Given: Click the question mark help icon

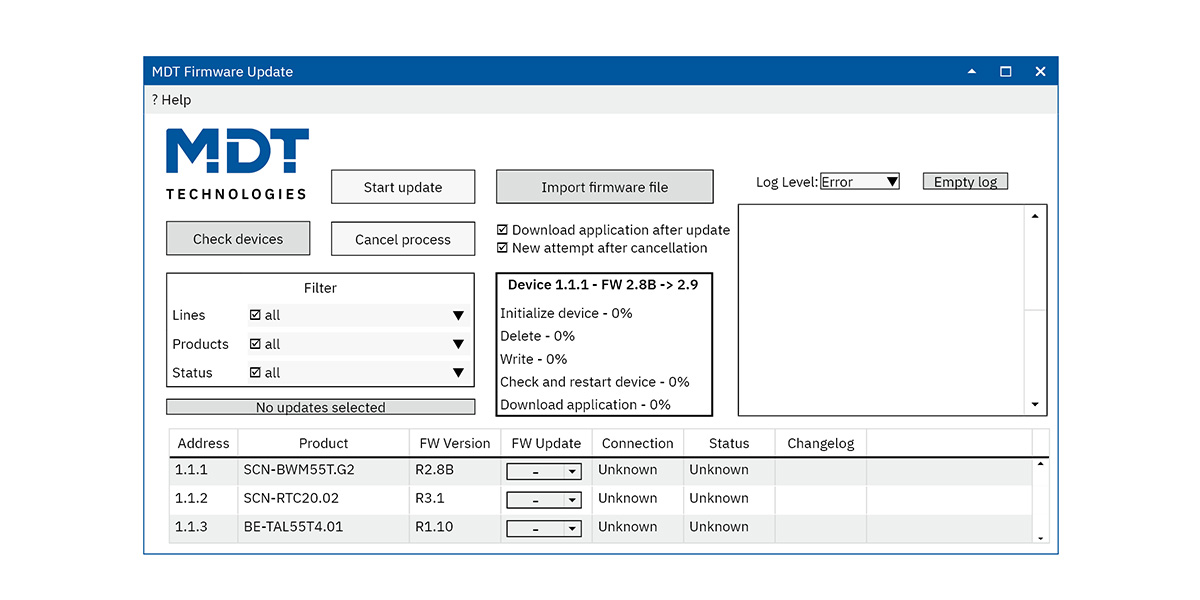Looking at the screenshot, I should pos(155,100).
